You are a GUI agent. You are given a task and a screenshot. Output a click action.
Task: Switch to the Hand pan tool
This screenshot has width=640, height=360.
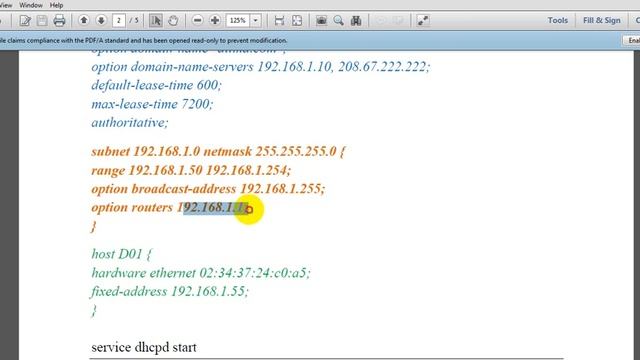[x=173, y=20]
